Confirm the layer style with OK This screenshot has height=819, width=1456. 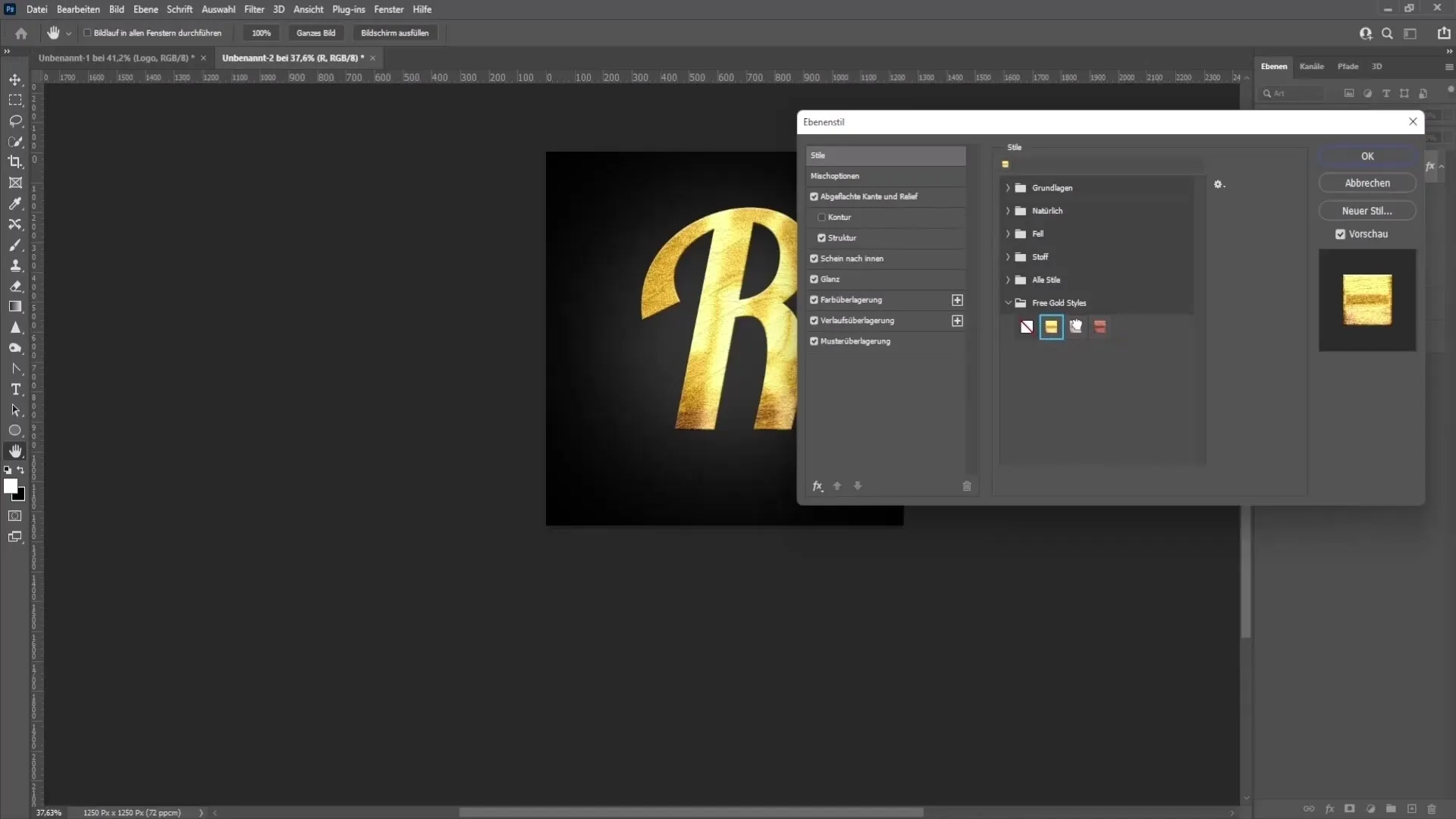click(1367, 156)
